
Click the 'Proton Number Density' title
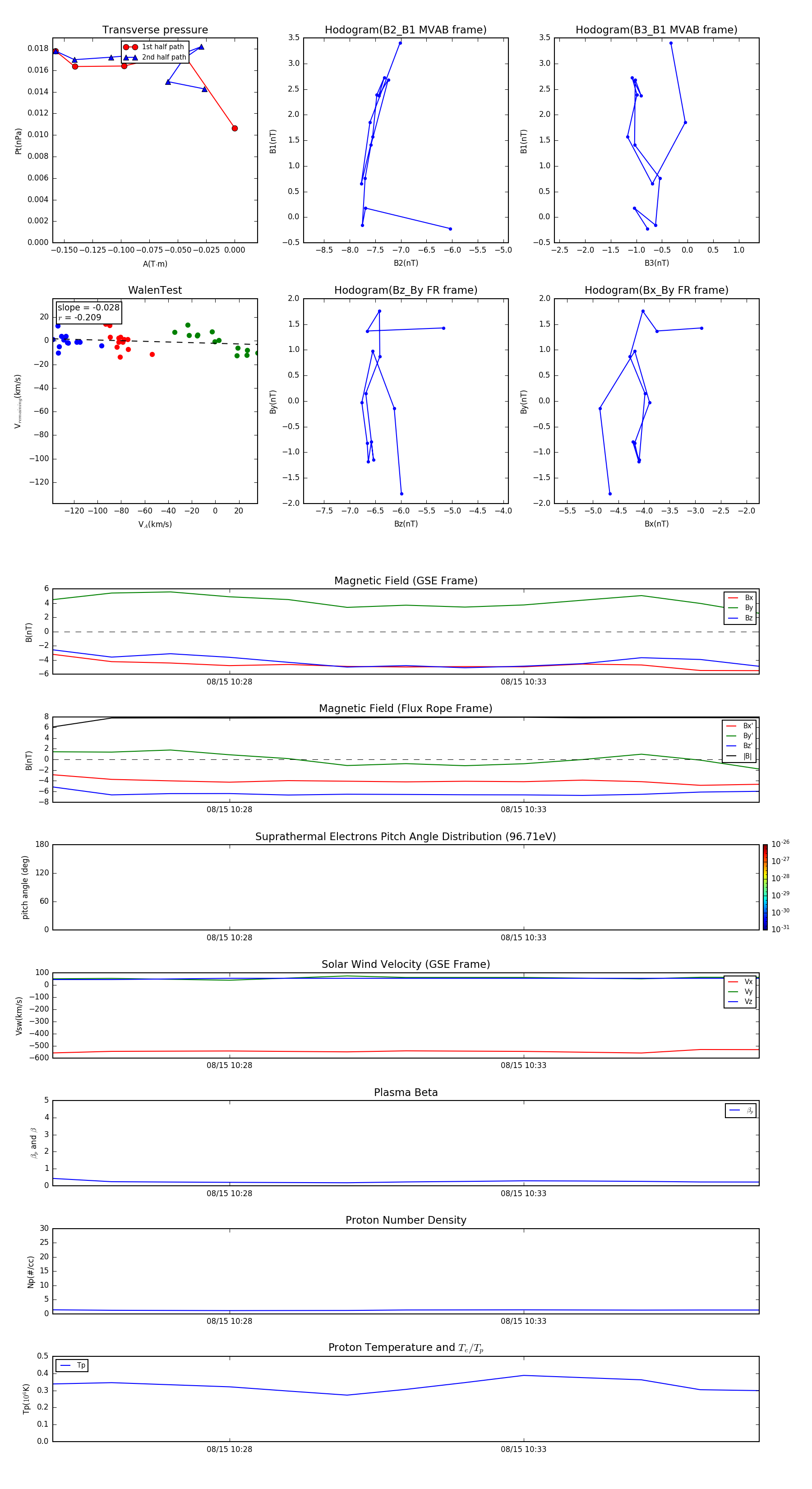406,1220
